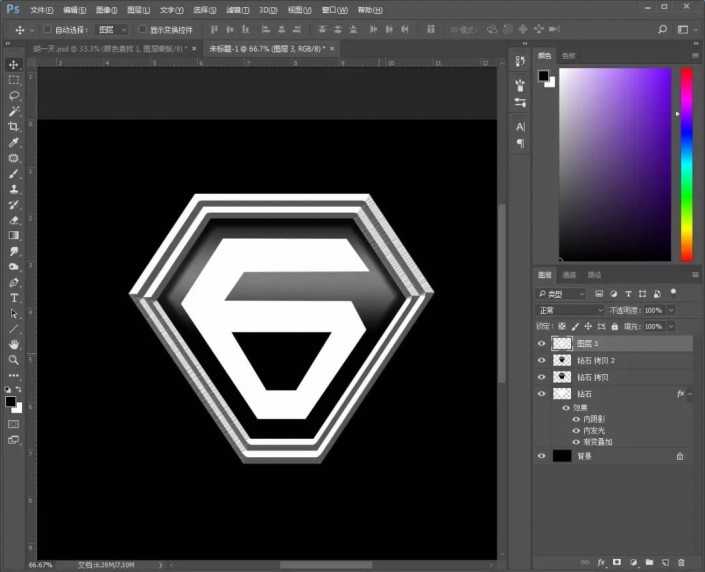Select the Crop tool

click(x=14, y=127)
